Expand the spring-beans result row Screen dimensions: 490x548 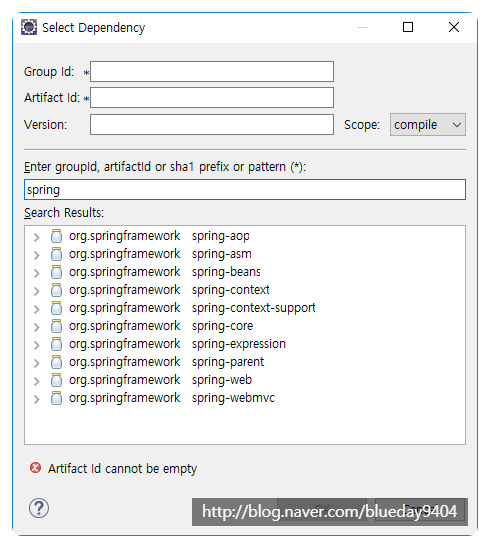[36, 273]
